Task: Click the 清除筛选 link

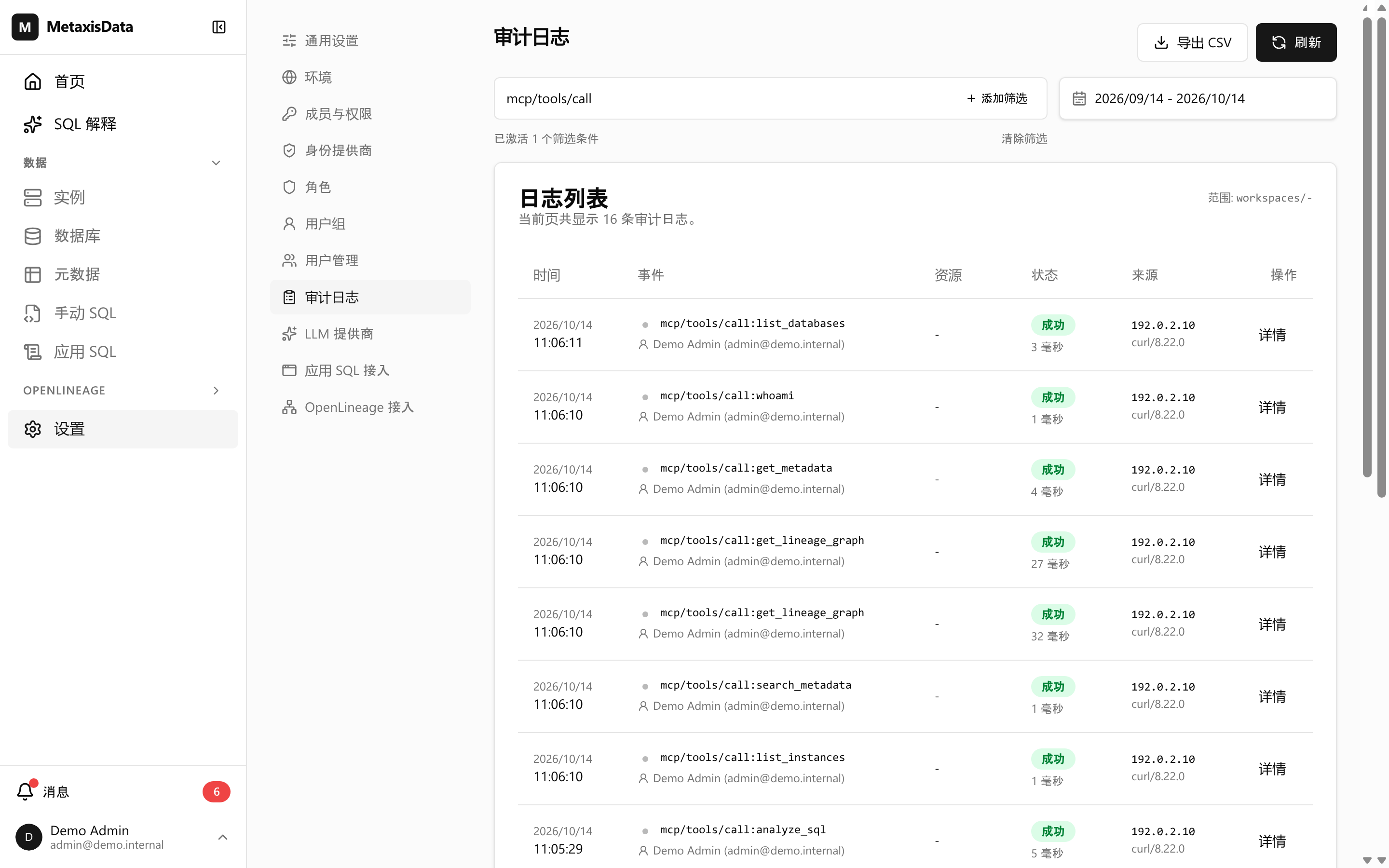Action: (x=1024, y=139)
